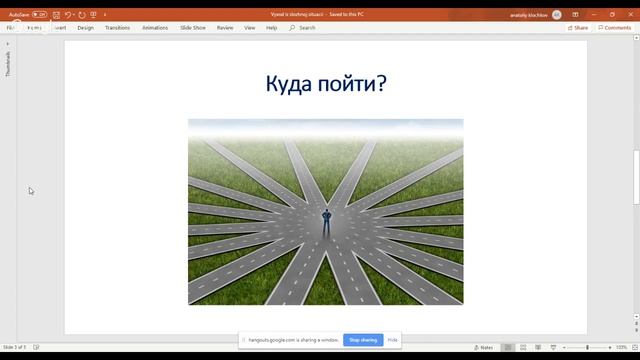This screenshot has height=360, width=640.
Task: Open the Transitions tab
Action: (x=118, y=28)
